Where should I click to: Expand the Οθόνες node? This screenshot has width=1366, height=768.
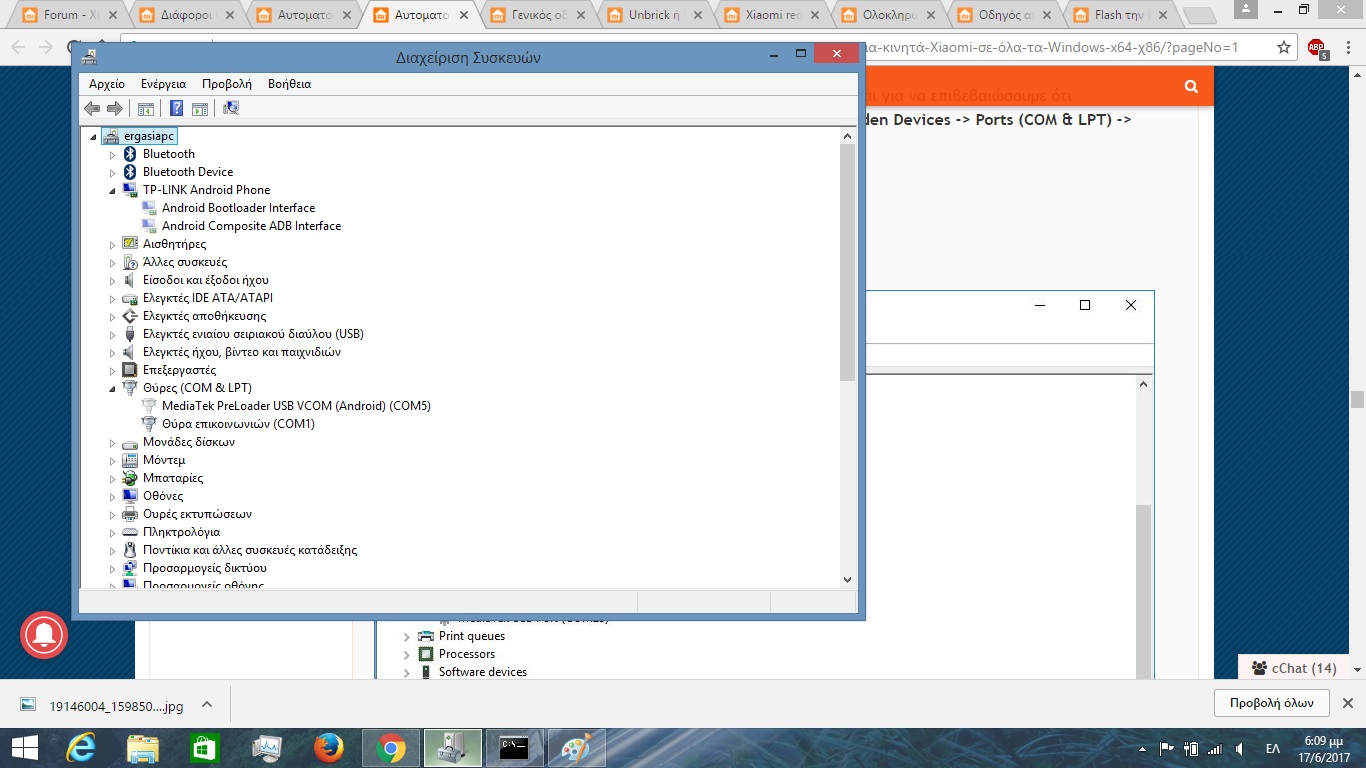pos(112,496)
